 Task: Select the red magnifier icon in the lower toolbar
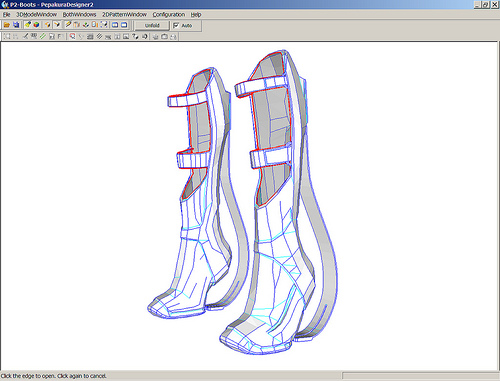[x=72, y=36]
